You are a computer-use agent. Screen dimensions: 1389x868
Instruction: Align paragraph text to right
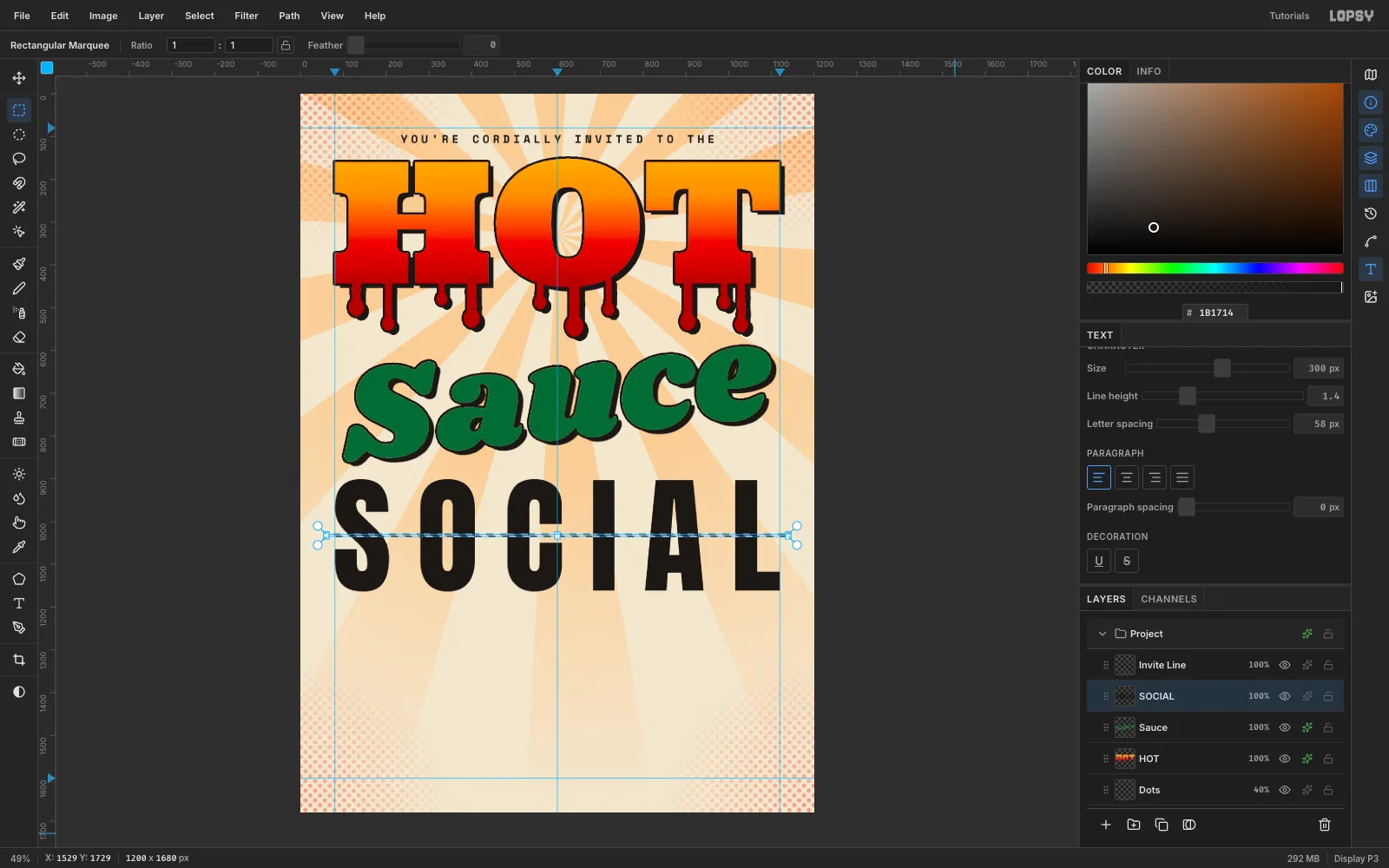1155,477
